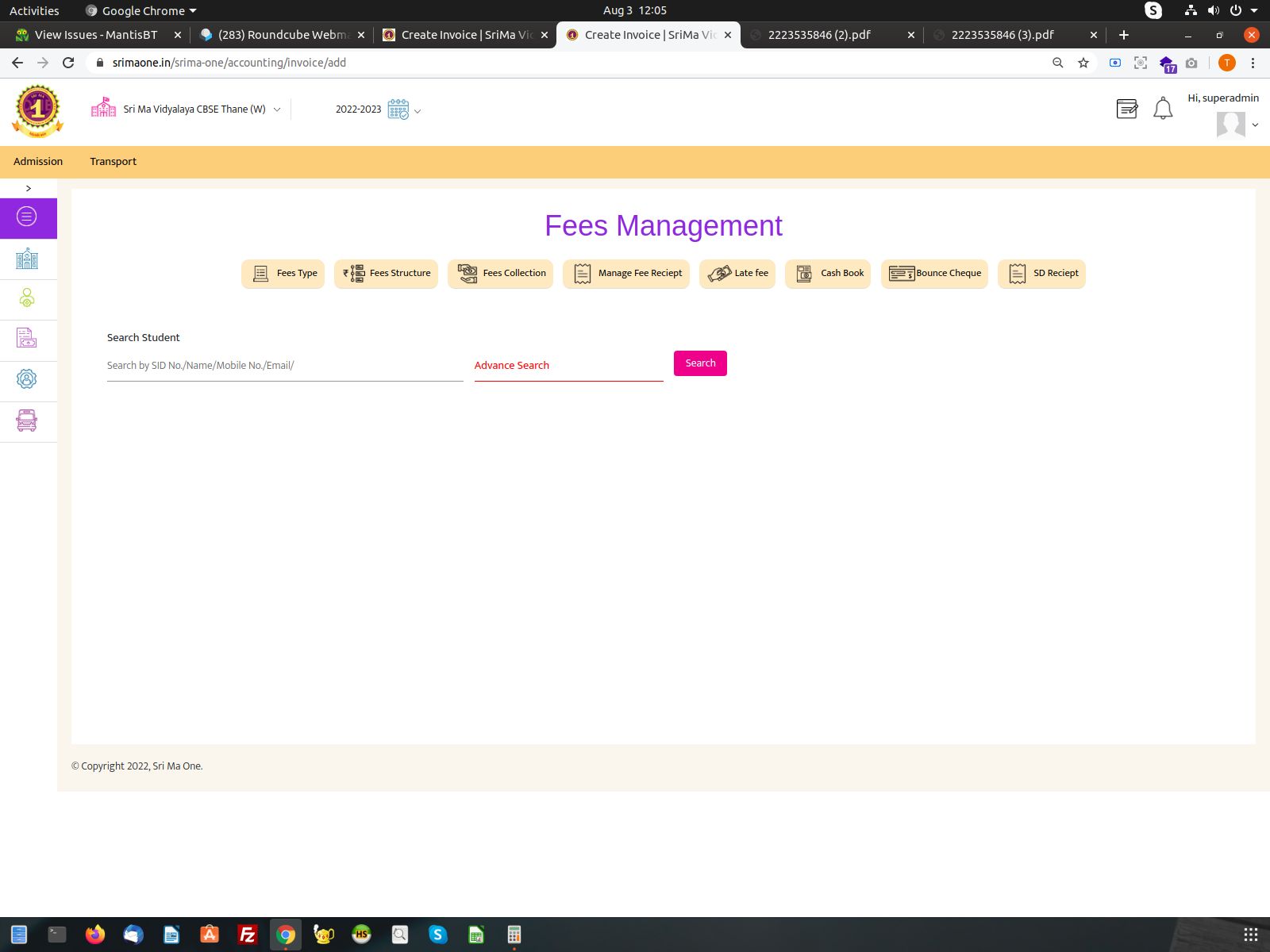Open LibreOffice Writer from the dock
1270x952 pixels.
click(171, 935)
